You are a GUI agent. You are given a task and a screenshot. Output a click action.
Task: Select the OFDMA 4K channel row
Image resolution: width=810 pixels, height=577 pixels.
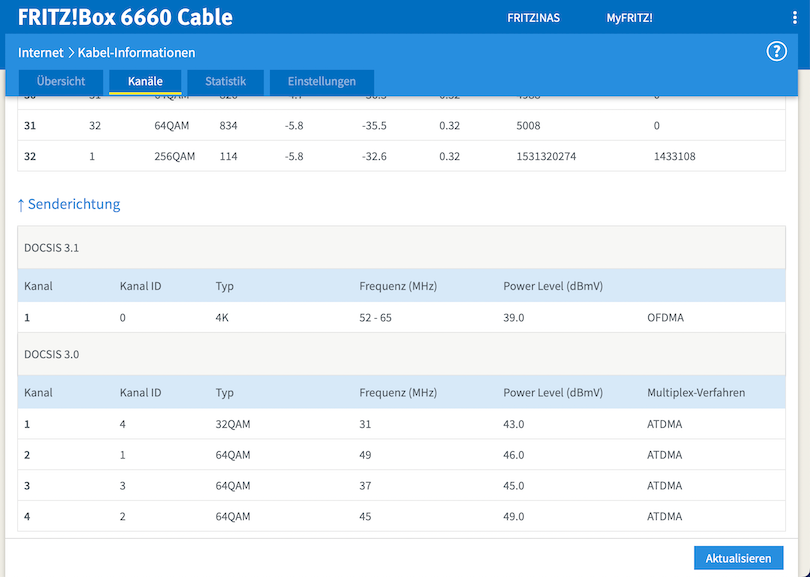[x=401, y=317]
